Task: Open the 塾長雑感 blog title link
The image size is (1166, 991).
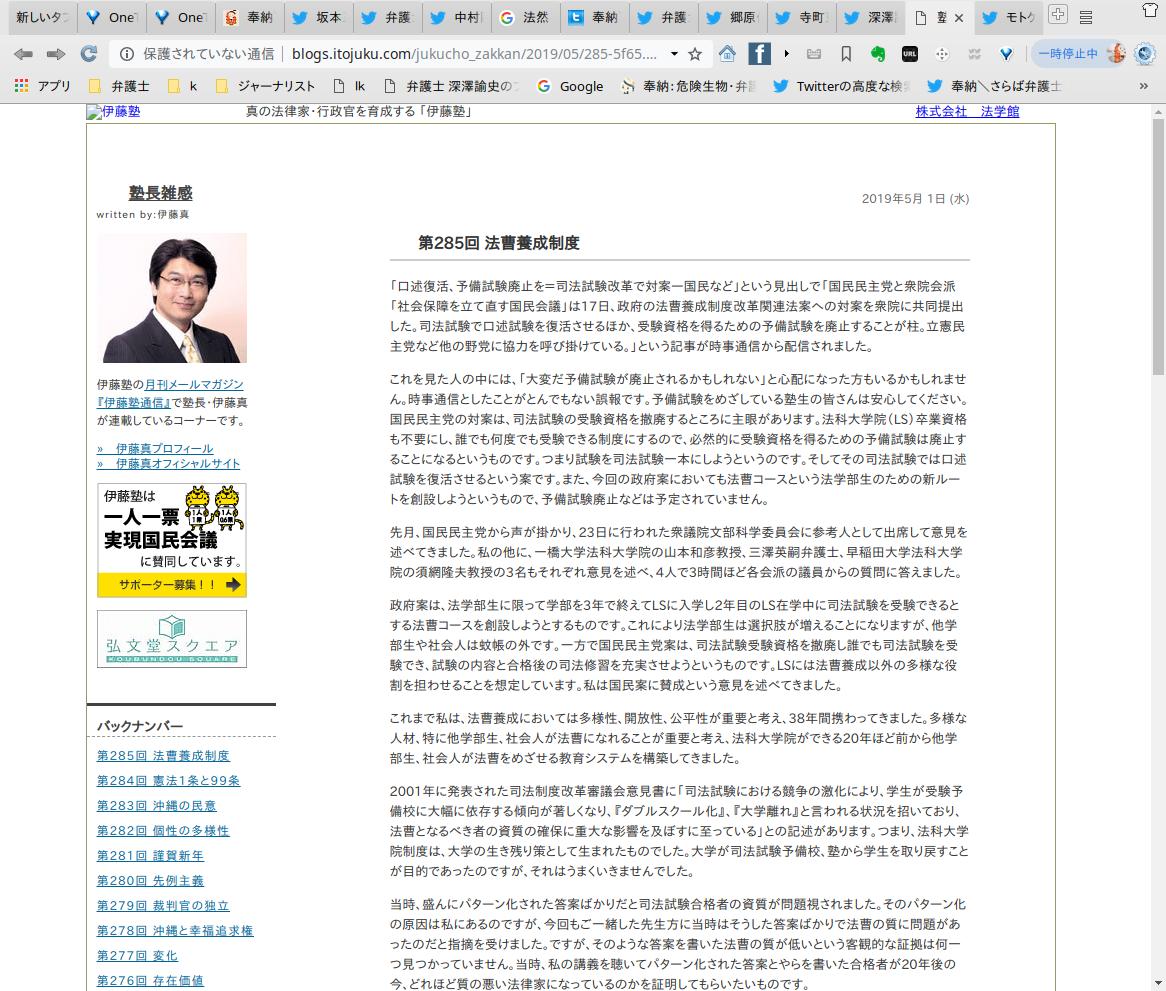Action: point(160,193)
